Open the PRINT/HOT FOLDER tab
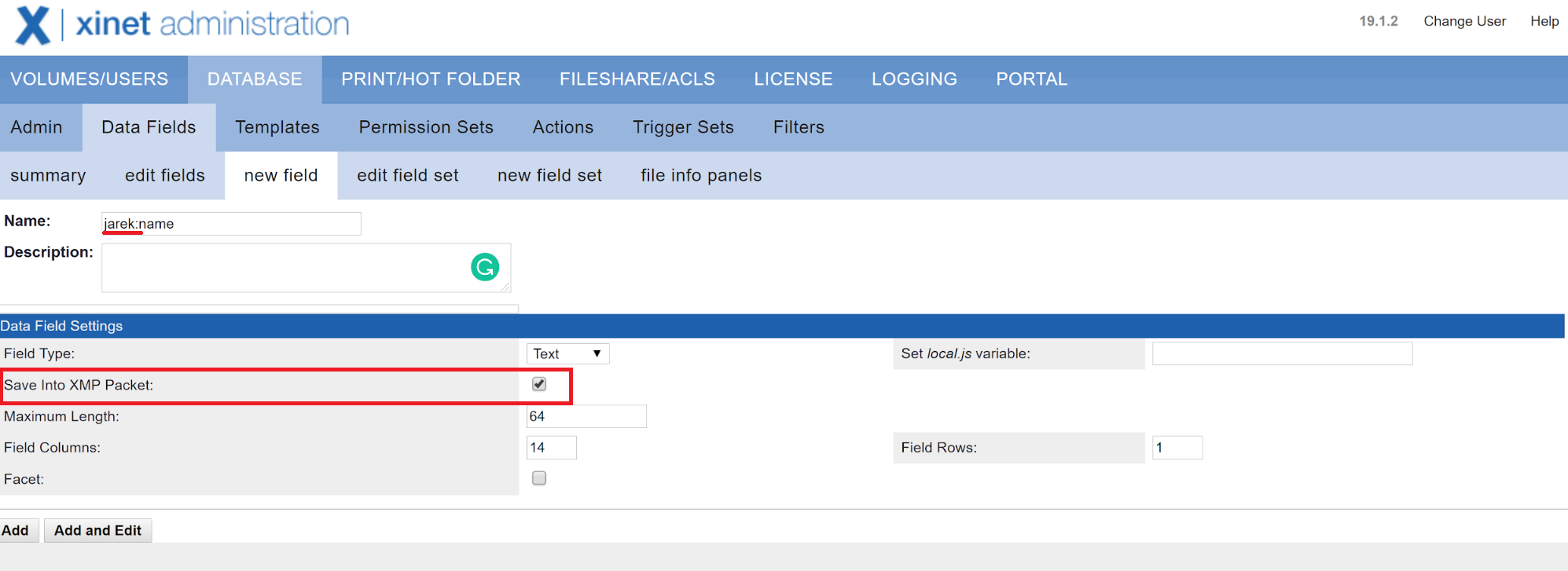The height and width of the screenshot is (571, 1568). [431, 79]
